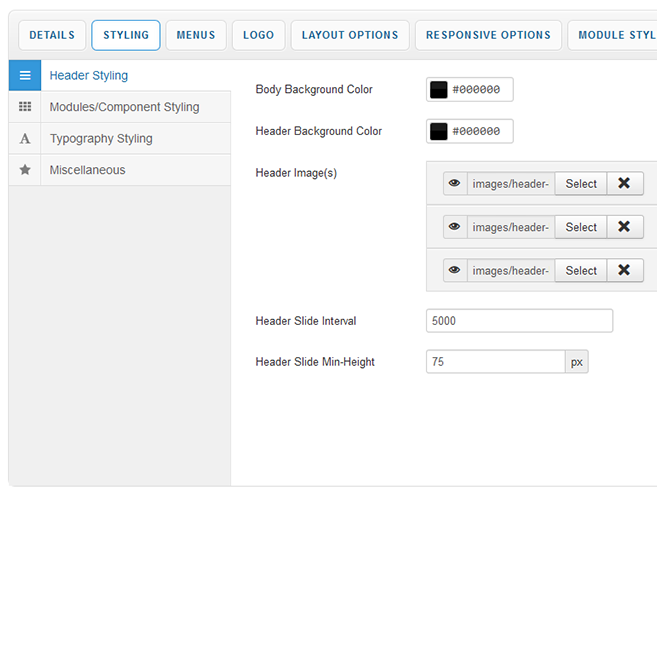Click the Miscellaneous star icon
Viewport: 657px width, 657px height.
25,170
